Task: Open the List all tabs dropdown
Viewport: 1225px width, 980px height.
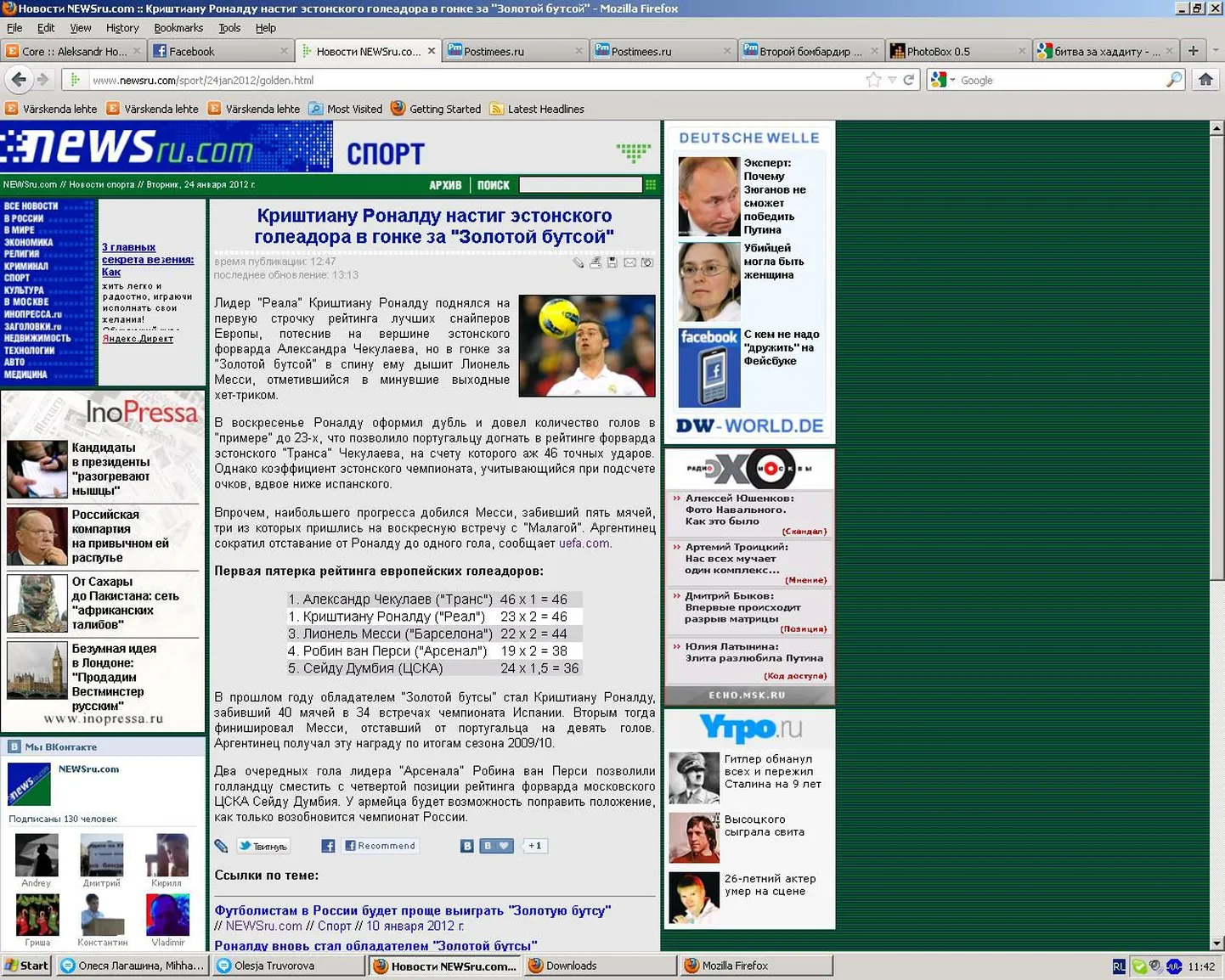Action: click(1215, 51)
